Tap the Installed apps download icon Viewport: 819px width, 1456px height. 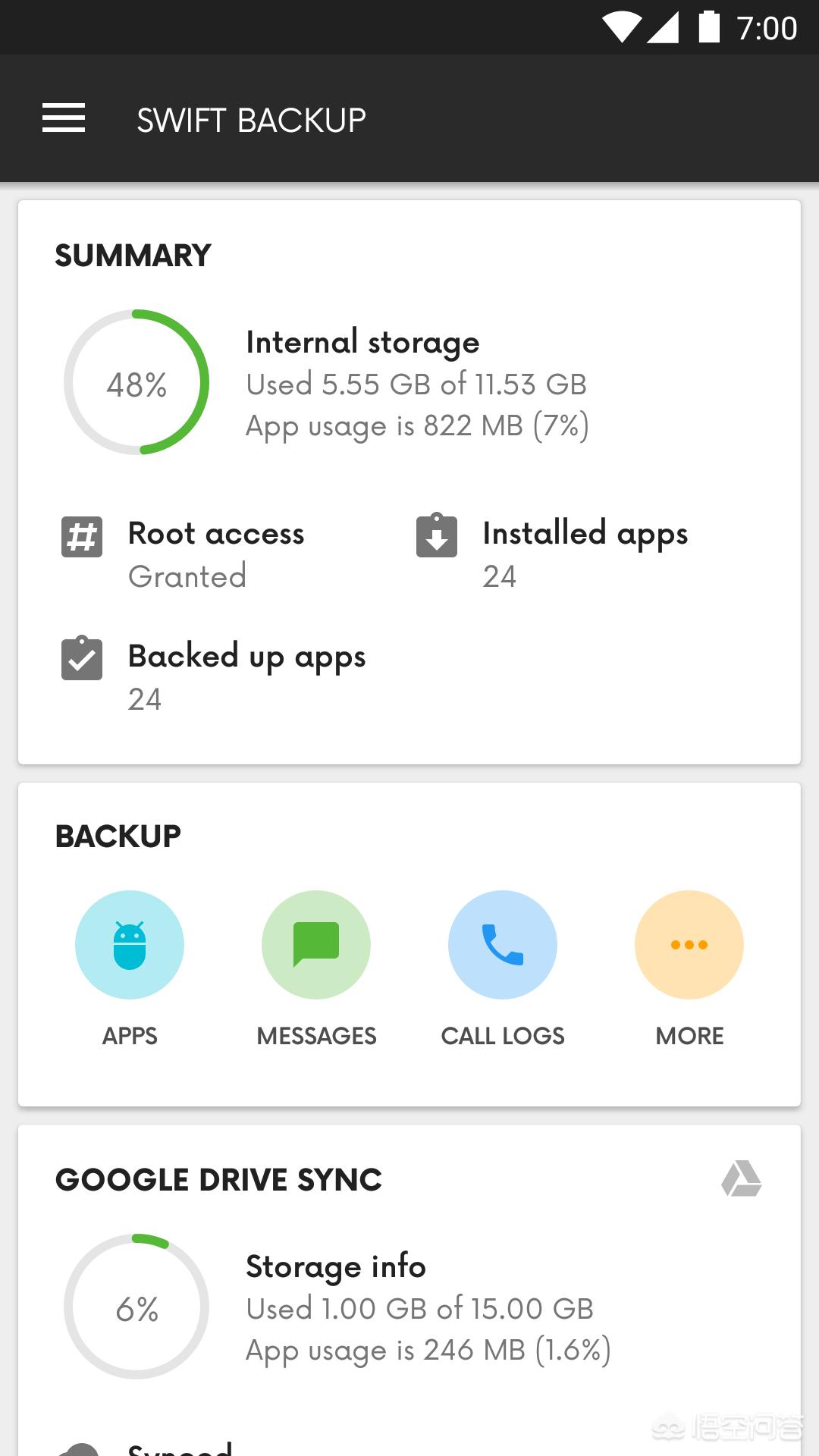(437, 535)
